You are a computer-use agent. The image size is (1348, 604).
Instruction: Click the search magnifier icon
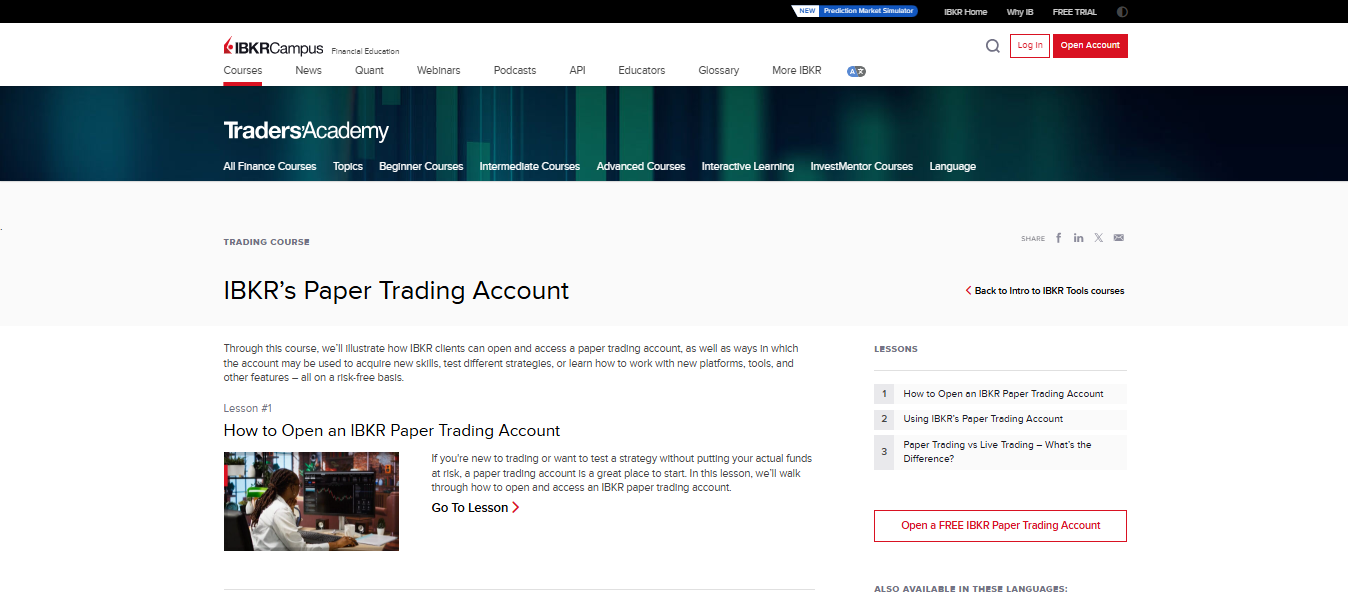click(x=992, y=46)
